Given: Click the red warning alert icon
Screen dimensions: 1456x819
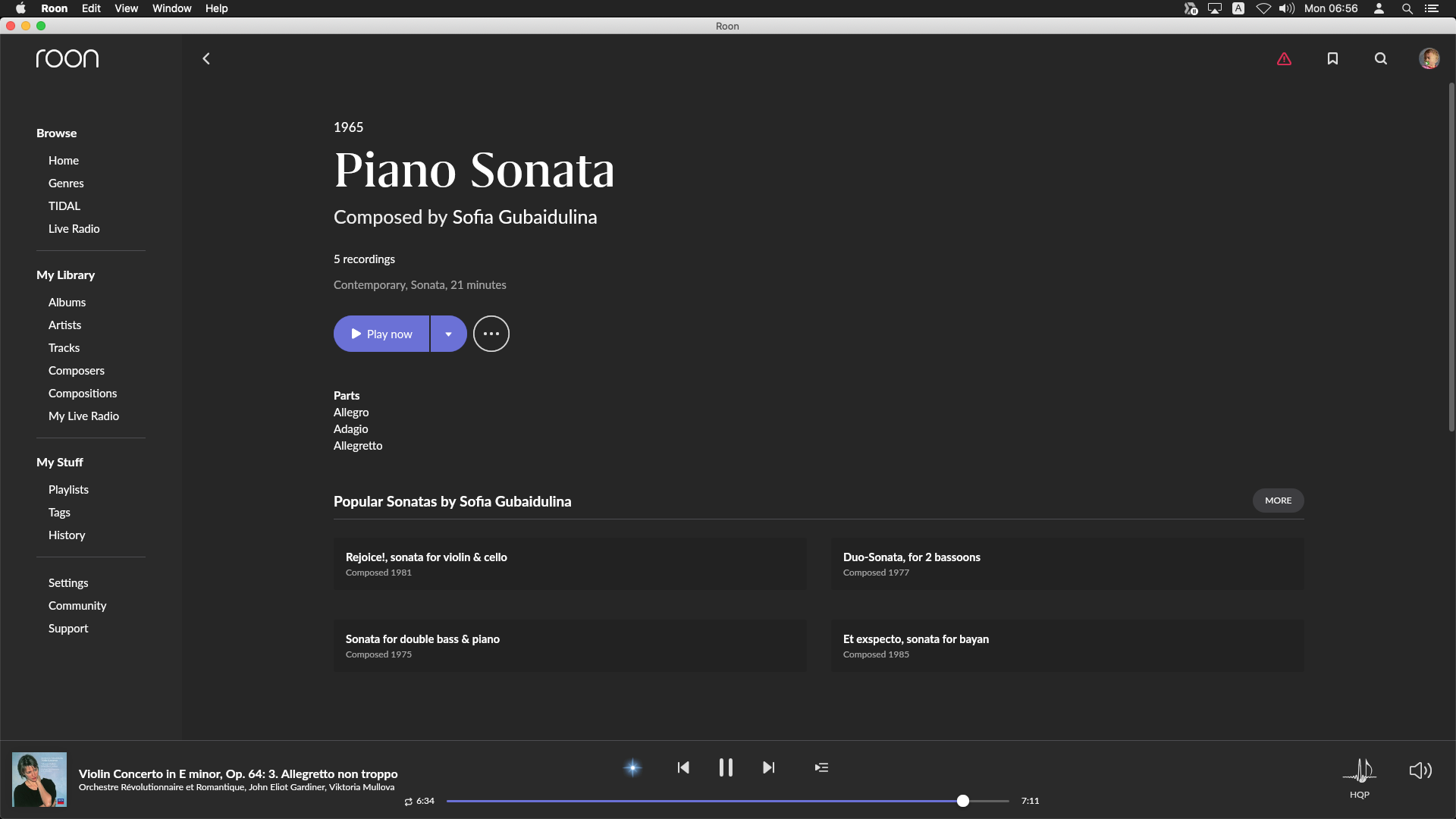Looking at the screenshot, I should (1284, 59).
